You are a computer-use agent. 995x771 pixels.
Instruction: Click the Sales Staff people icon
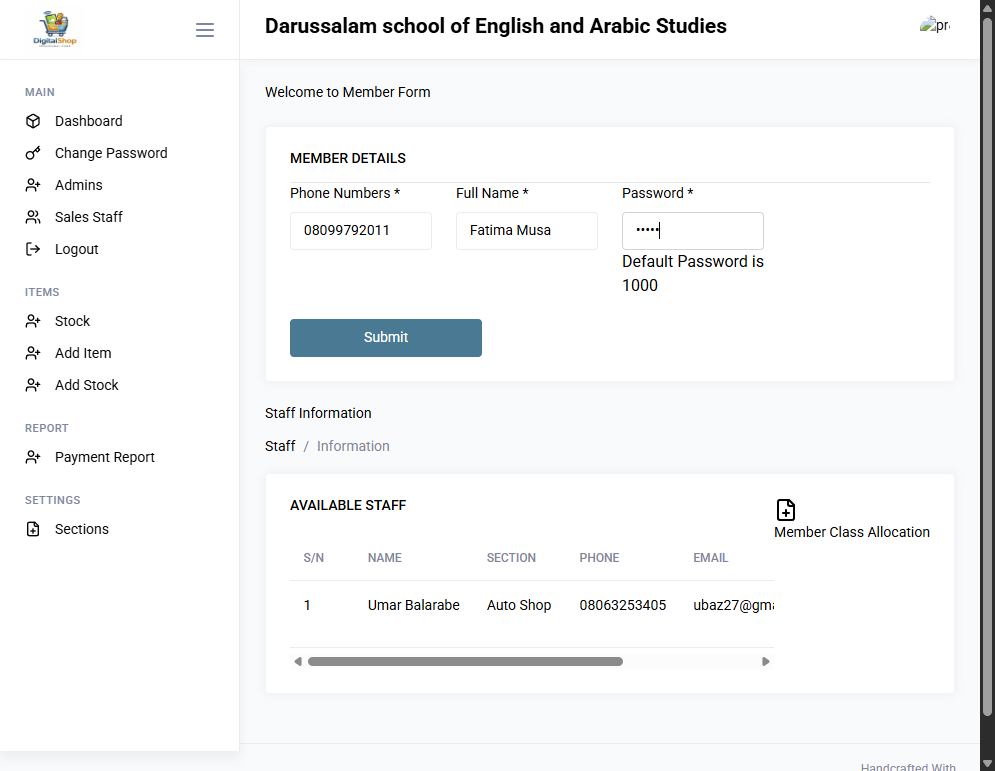(33, 217)
